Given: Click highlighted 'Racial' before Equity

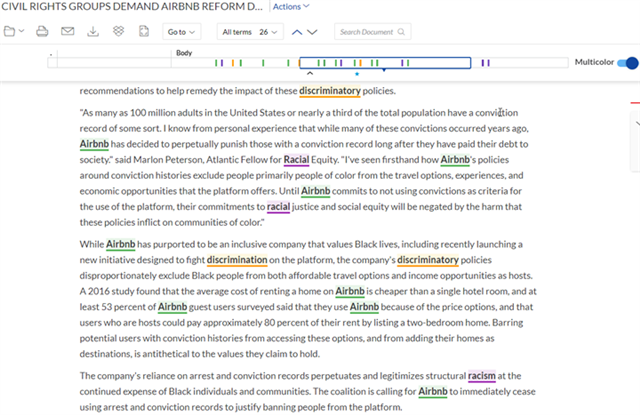Looking at the screenshot, I should click(296, 160).
